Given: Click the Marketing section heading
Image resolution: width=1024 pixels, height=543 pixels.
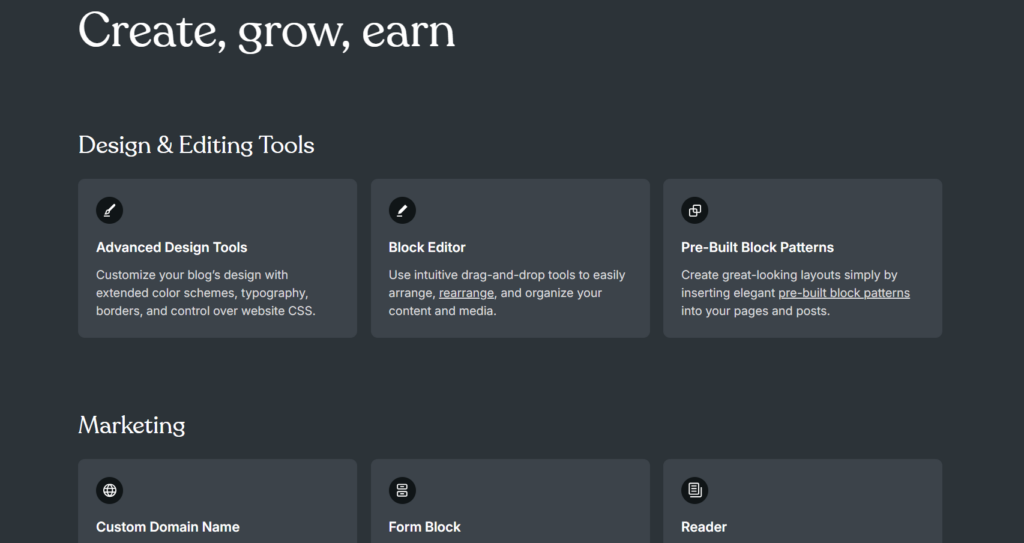Looking at the screenshot, I should pyautogui.click(x=132, y=425).
